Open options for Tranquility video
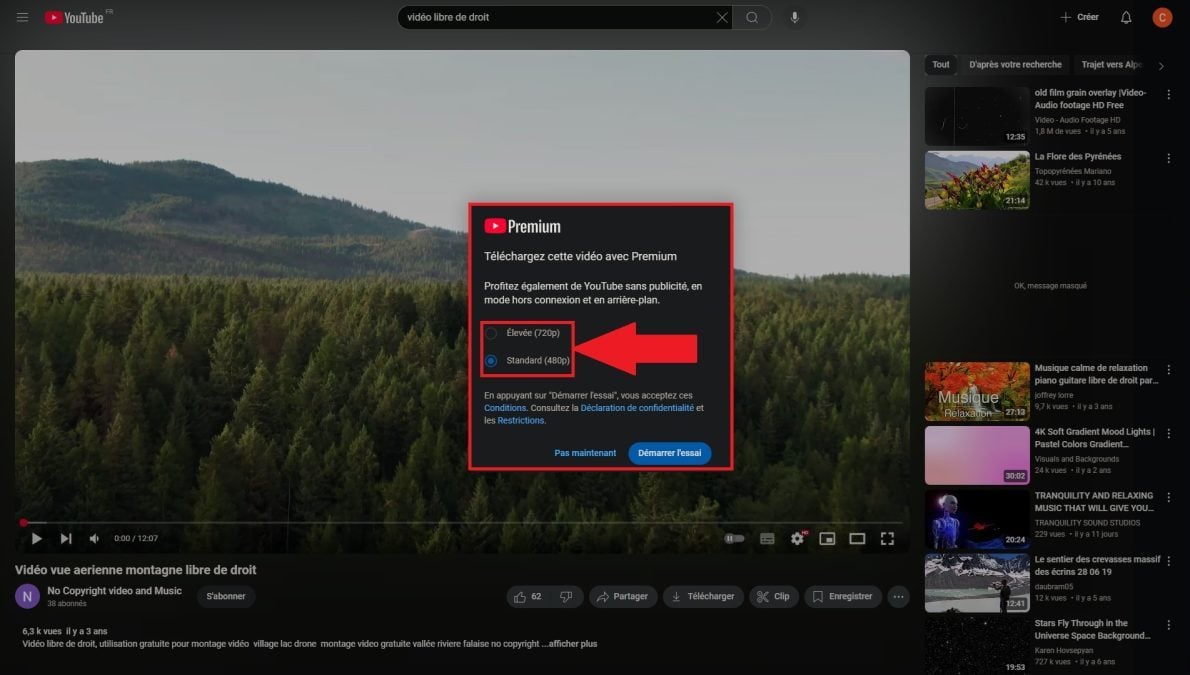Screen dimensions: 1190x675 [1169, 497]
